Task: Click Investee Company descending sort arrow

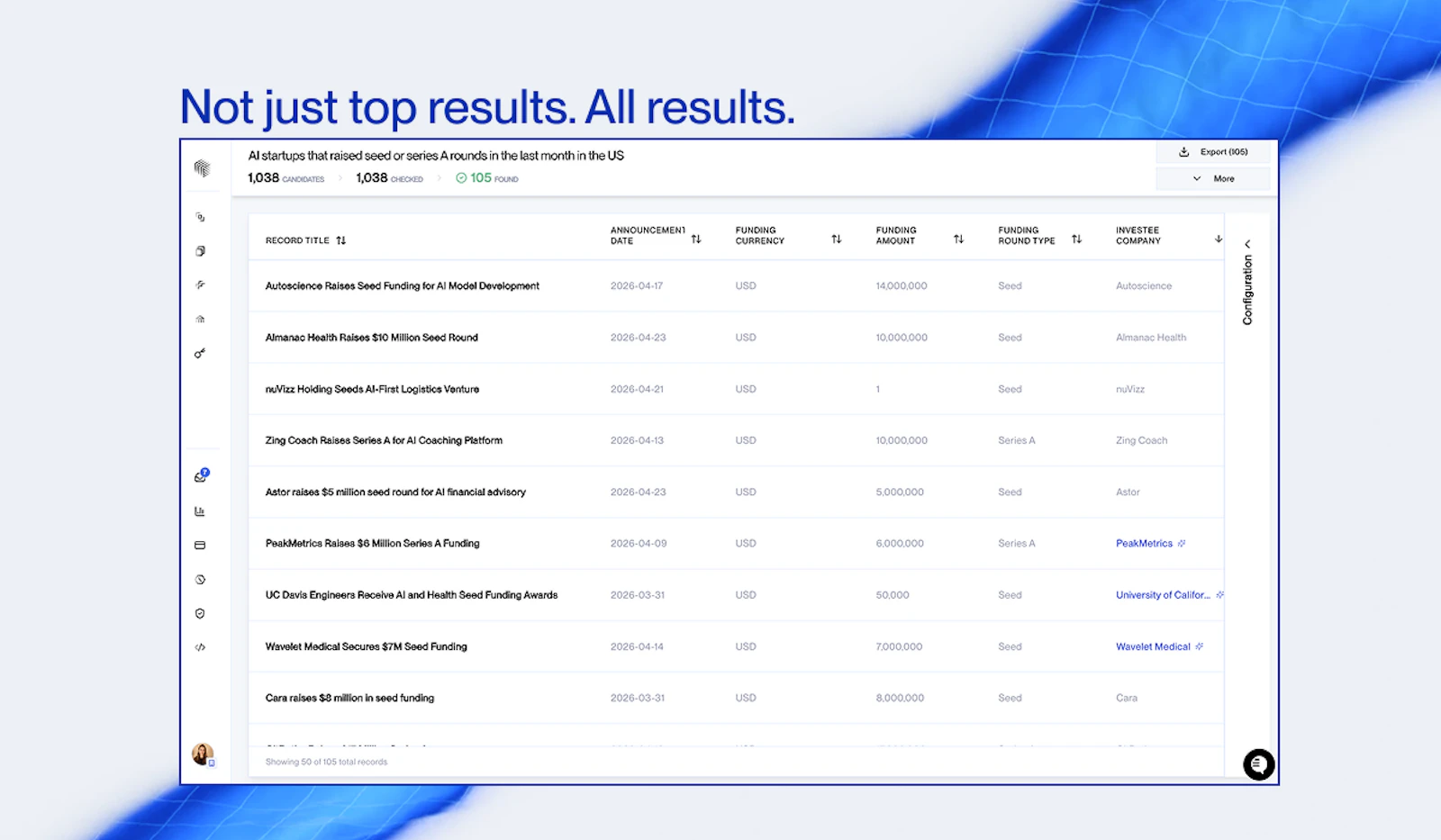Action: (x=1219, y=239)
